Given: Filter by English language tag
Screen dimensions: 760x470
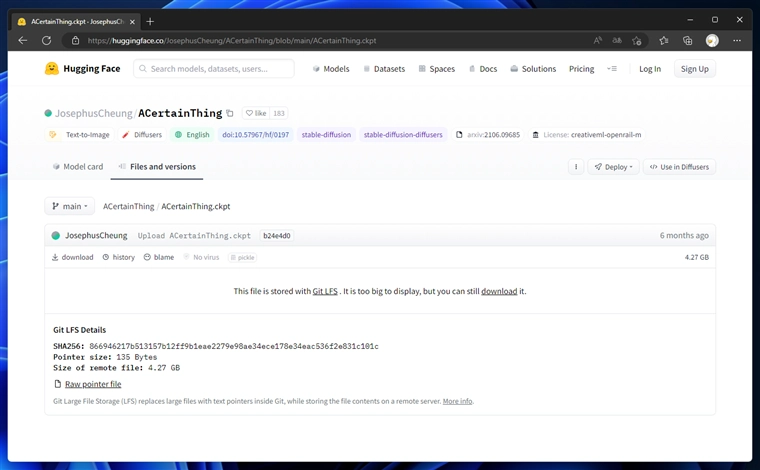Looking at the screenshot, I should pyautogui.click(x=192, y=135).
